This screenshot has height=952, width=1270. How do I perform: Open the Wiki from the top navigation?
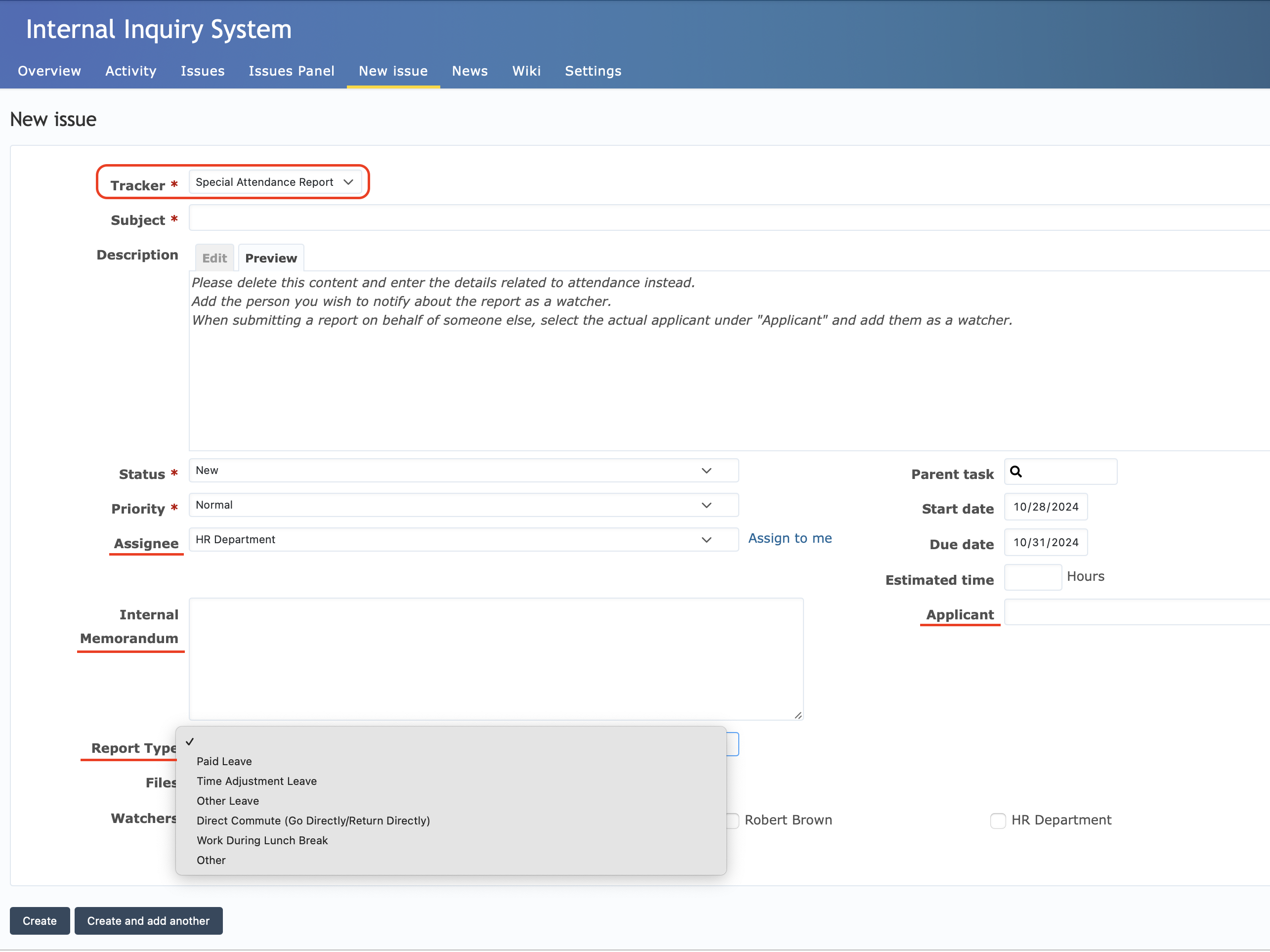pyautogui.click(x=526, y=71)
